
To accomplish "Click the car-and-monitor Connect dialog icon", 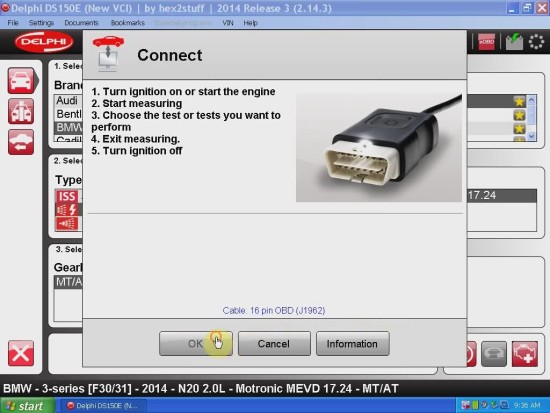I will pos(108,53).
